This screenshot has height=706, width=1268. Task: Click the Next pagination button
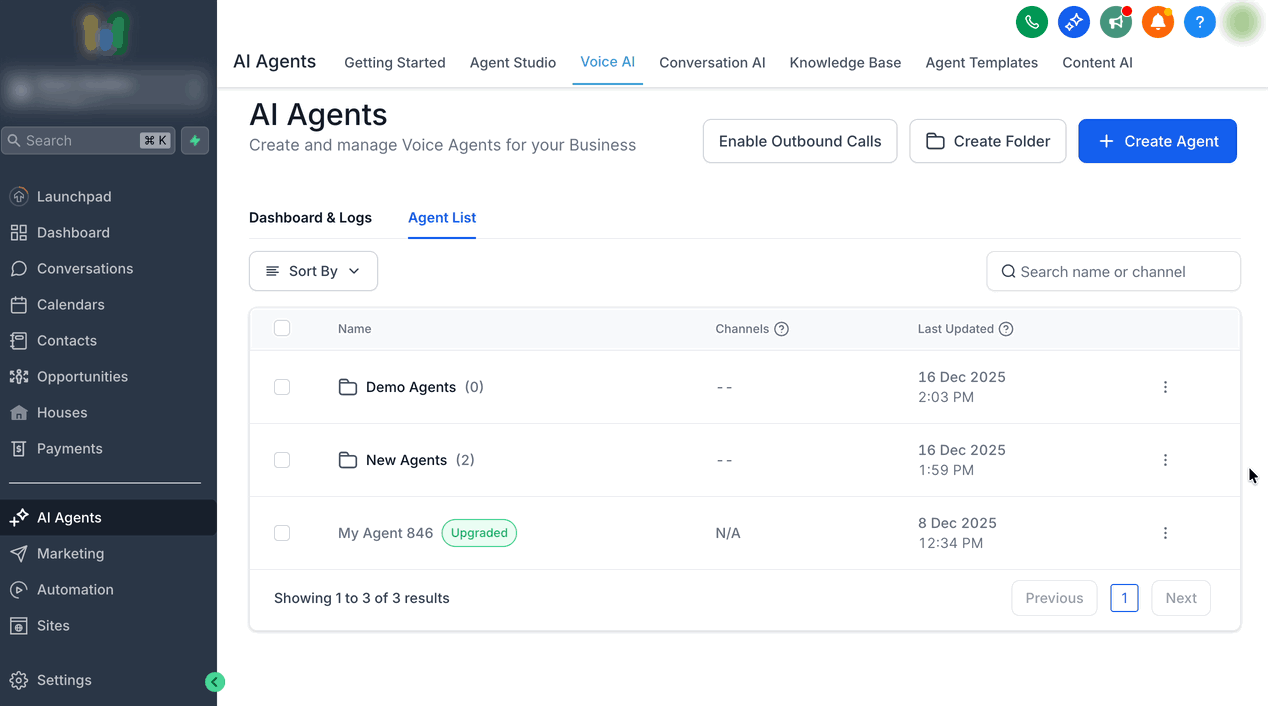1181,598
